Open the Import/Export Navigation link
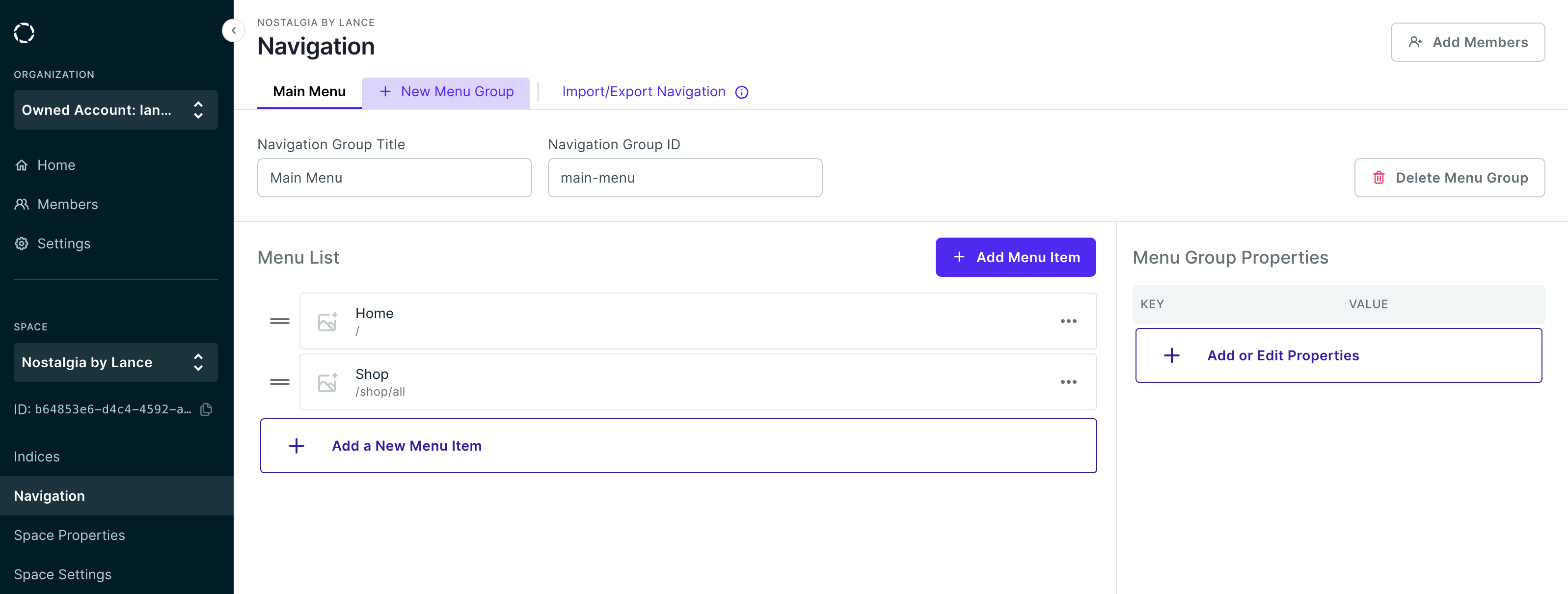 pyautogui.click(x=644, y=92)
